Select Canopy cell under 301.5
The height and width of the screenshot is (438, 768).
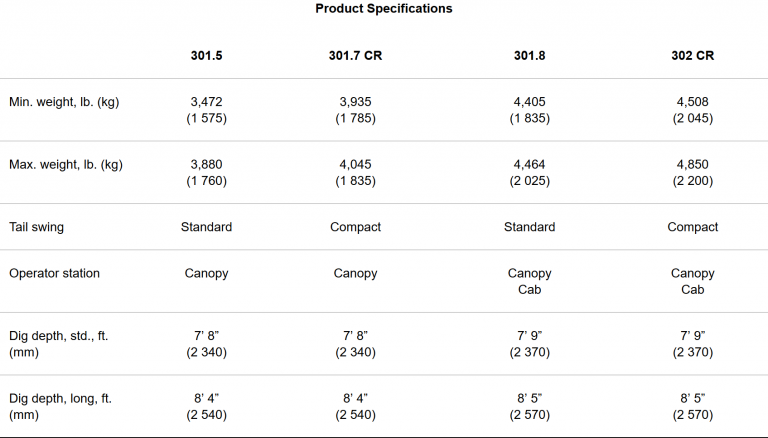pyautogui.click(x=206, y=273)
